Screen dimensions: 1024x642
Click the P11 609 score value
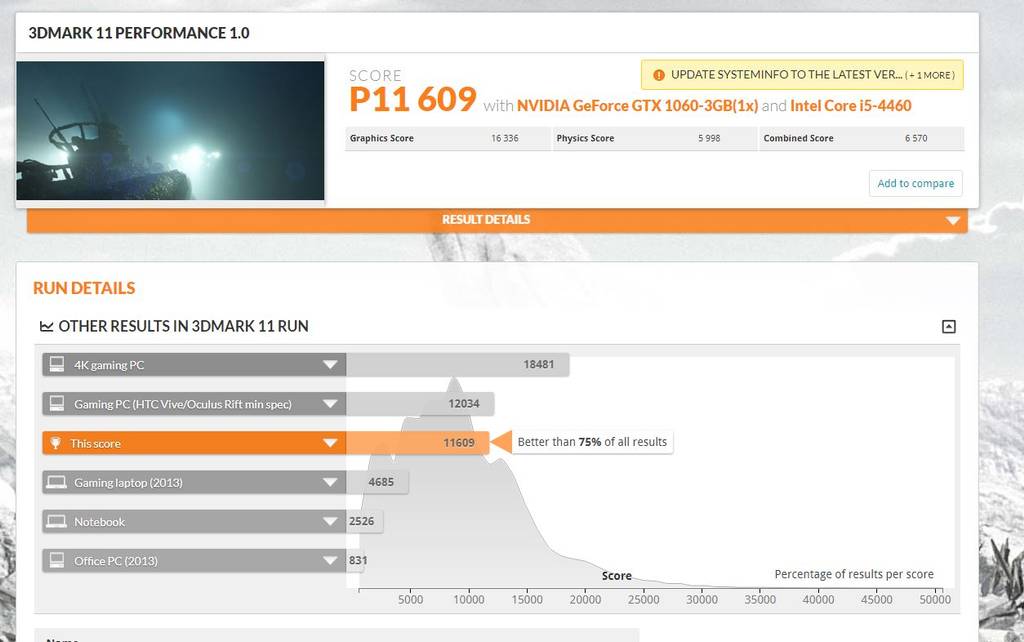pyautogui.click(x=413, y=99)
